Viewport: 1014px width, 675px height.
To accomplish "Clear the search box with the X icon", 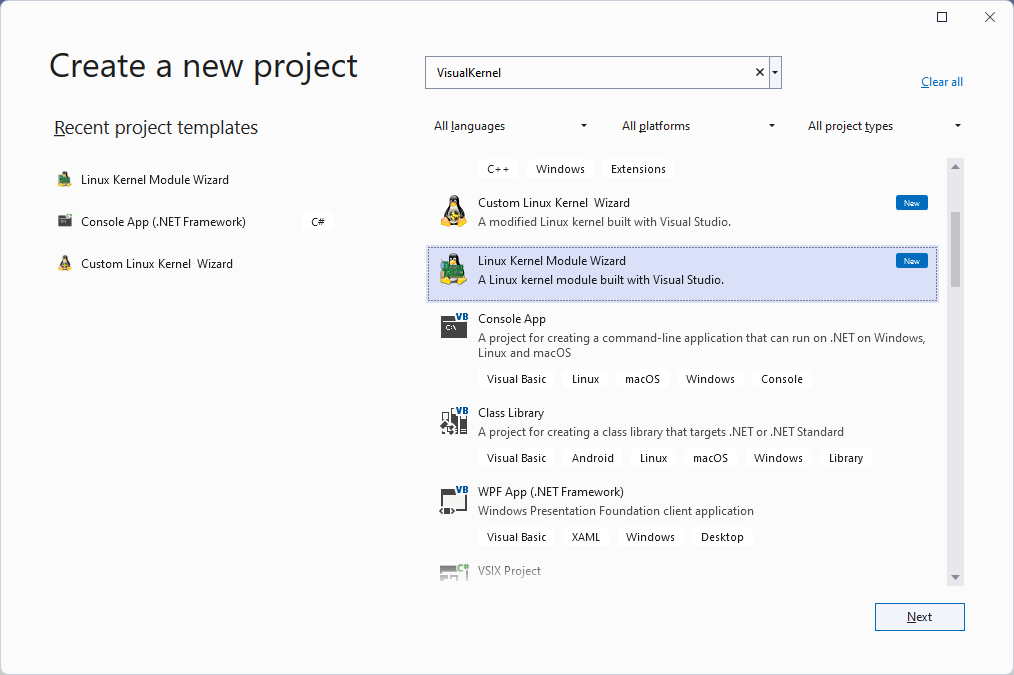I will [760, 72].
